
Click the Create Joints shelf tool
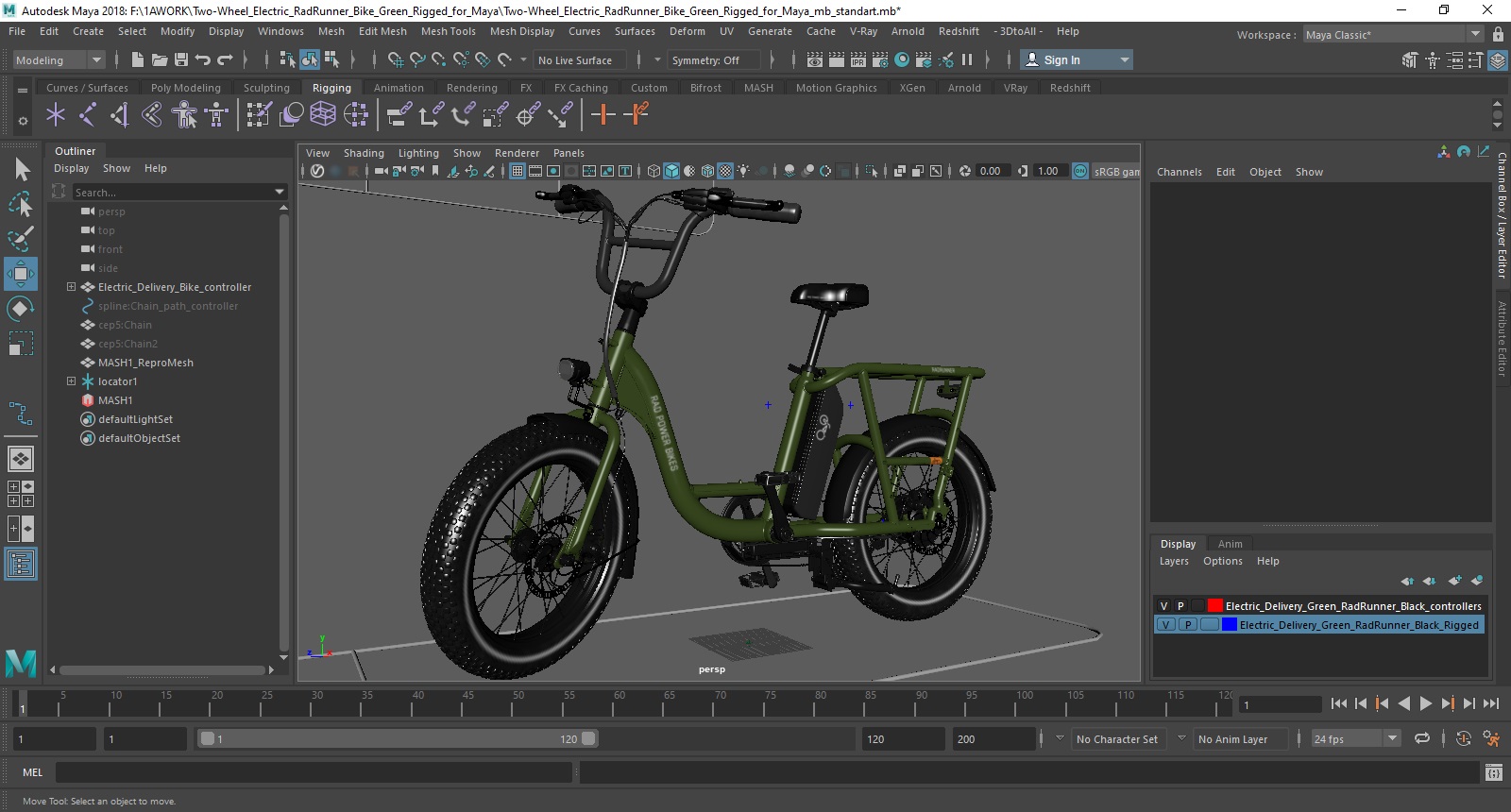(88, 115)
